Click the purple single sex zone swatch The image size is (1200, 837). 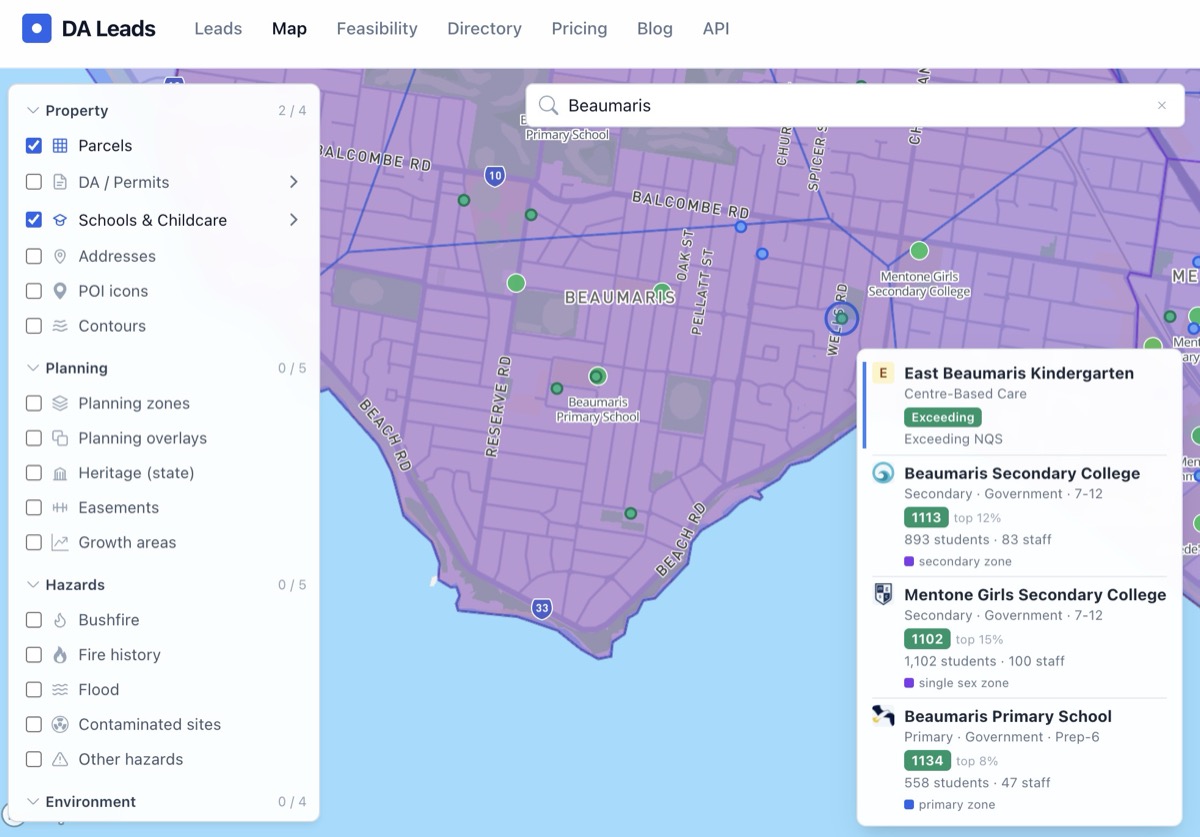tap(909, 684)
